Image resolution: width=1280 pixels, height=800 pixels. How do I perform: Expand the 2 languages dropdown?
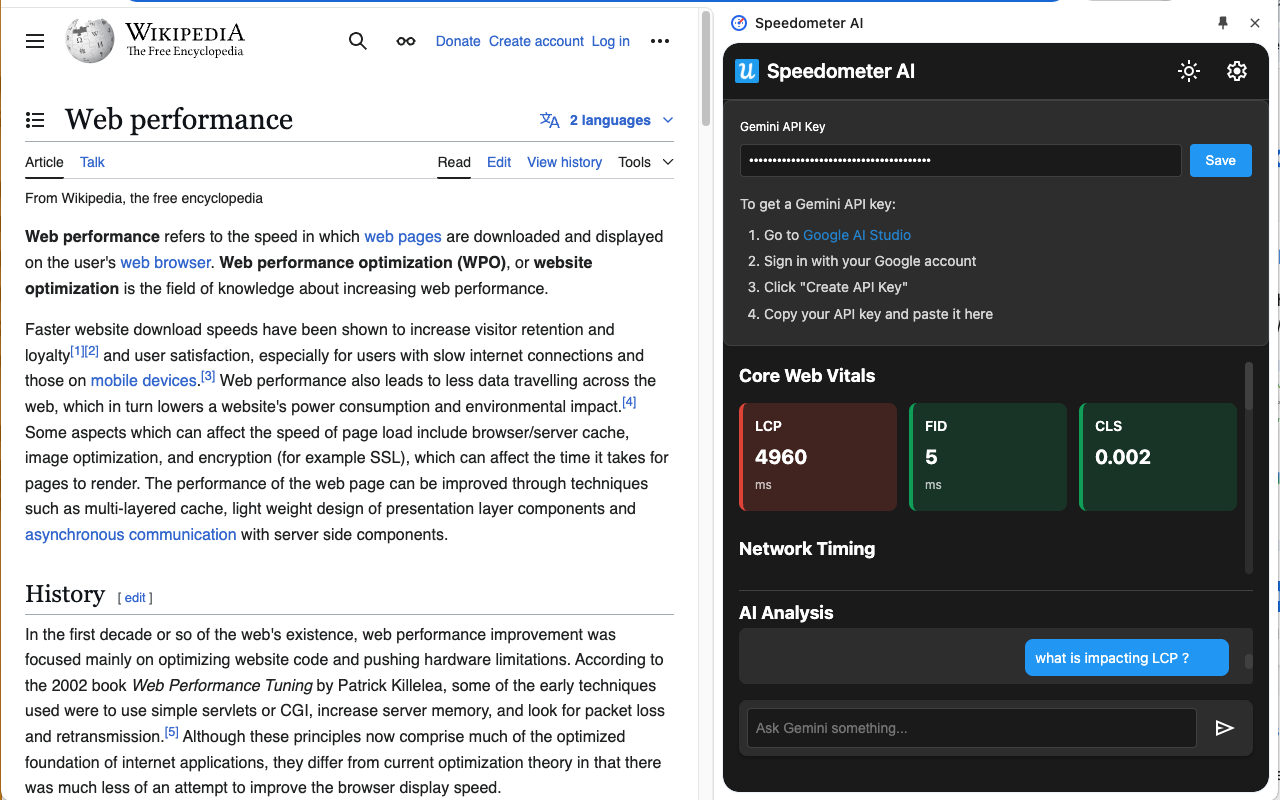pyautogui.click(x=607, y=120)
